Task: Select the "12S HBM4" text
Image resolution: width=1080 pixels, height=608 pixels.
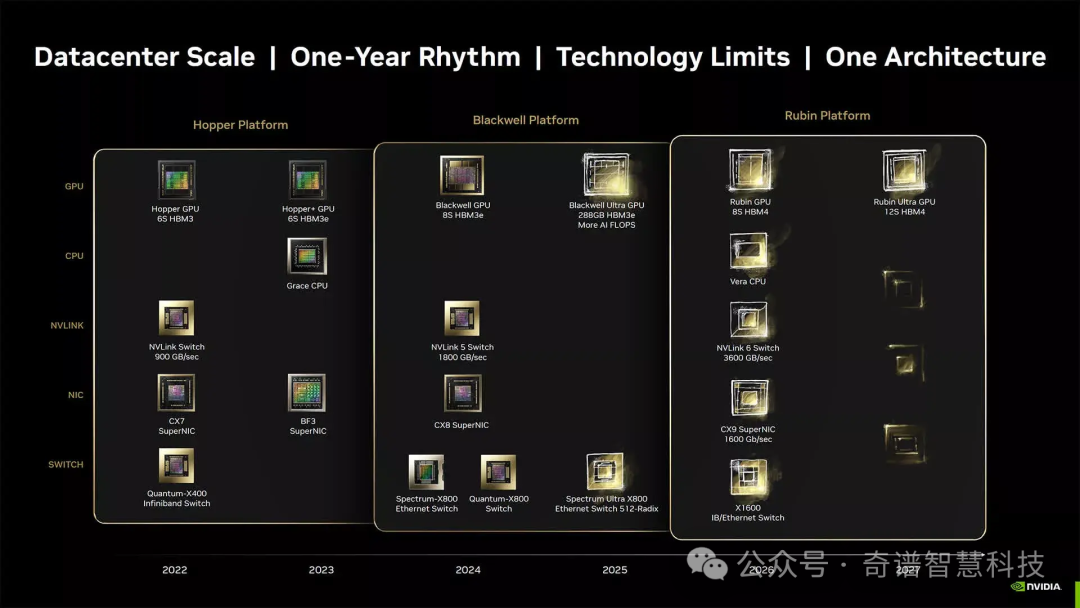Action: [x=904, y=212]
